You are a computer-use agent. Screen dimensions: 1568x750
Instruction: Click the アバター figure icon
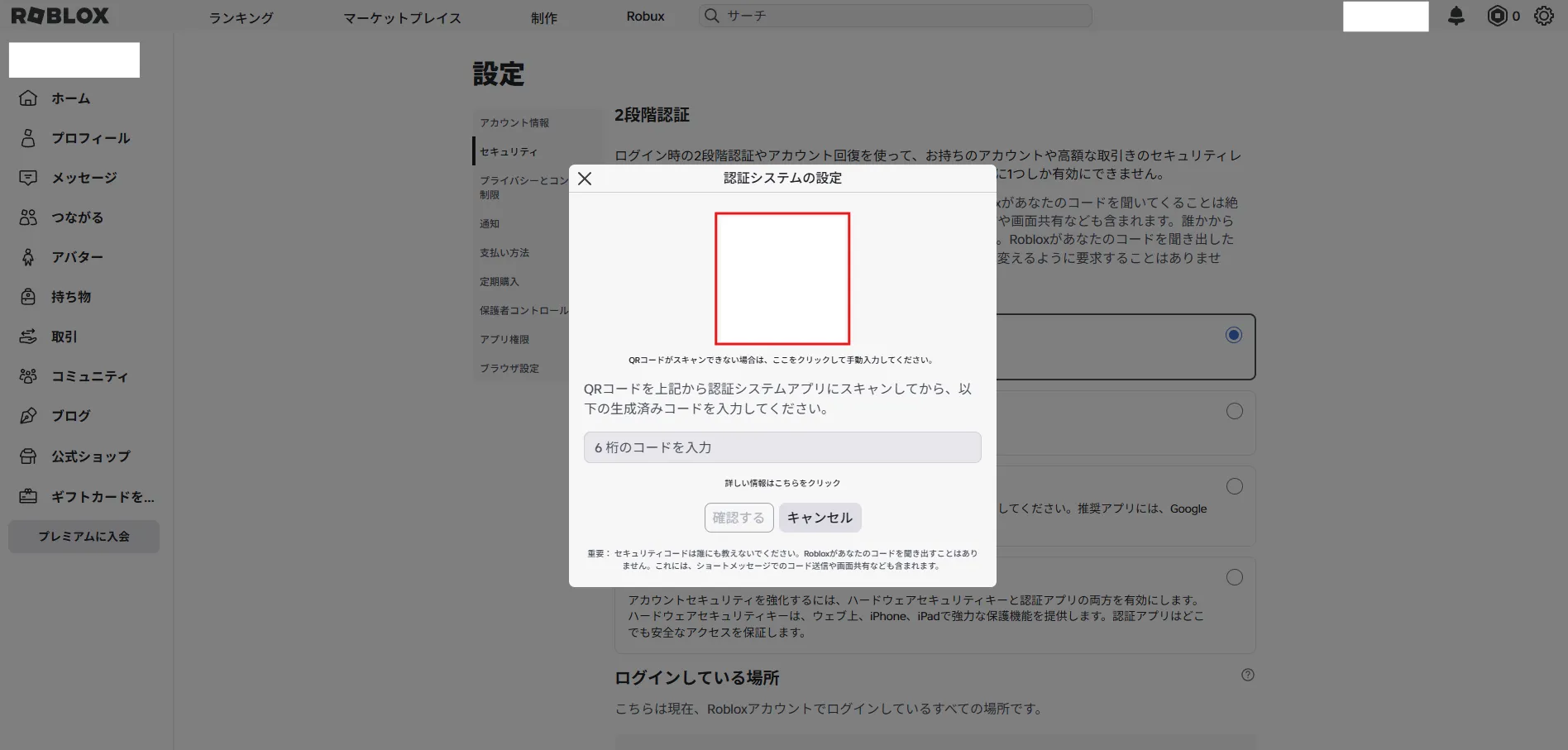[x=28, y=256]
